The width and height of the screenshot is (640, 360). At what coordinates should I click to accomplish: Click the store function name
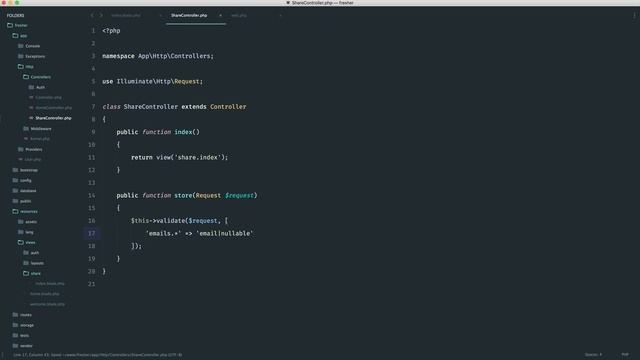pyautogui.click(x=183, y=196)
